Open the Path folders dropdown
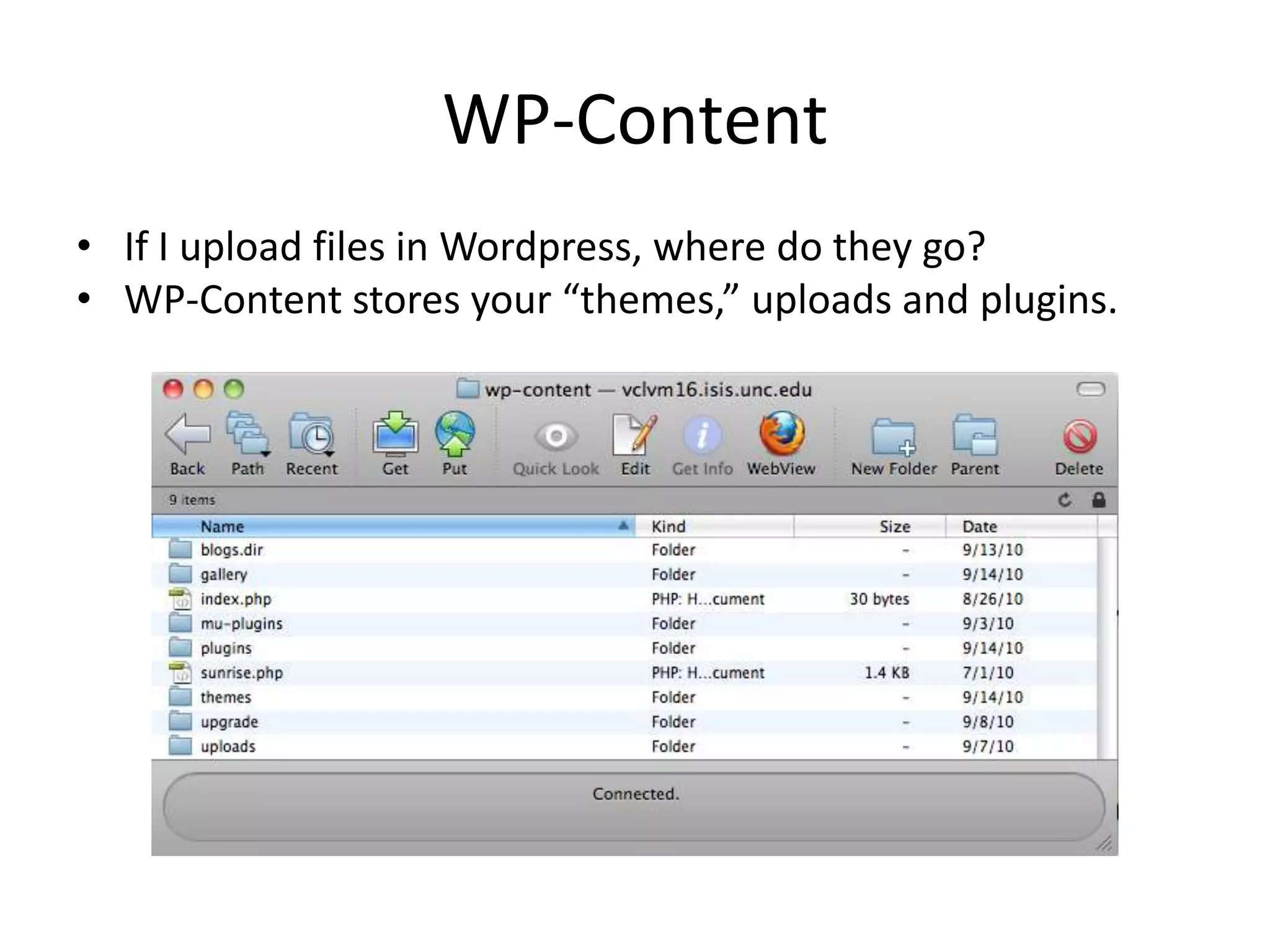 coord(247,434)
